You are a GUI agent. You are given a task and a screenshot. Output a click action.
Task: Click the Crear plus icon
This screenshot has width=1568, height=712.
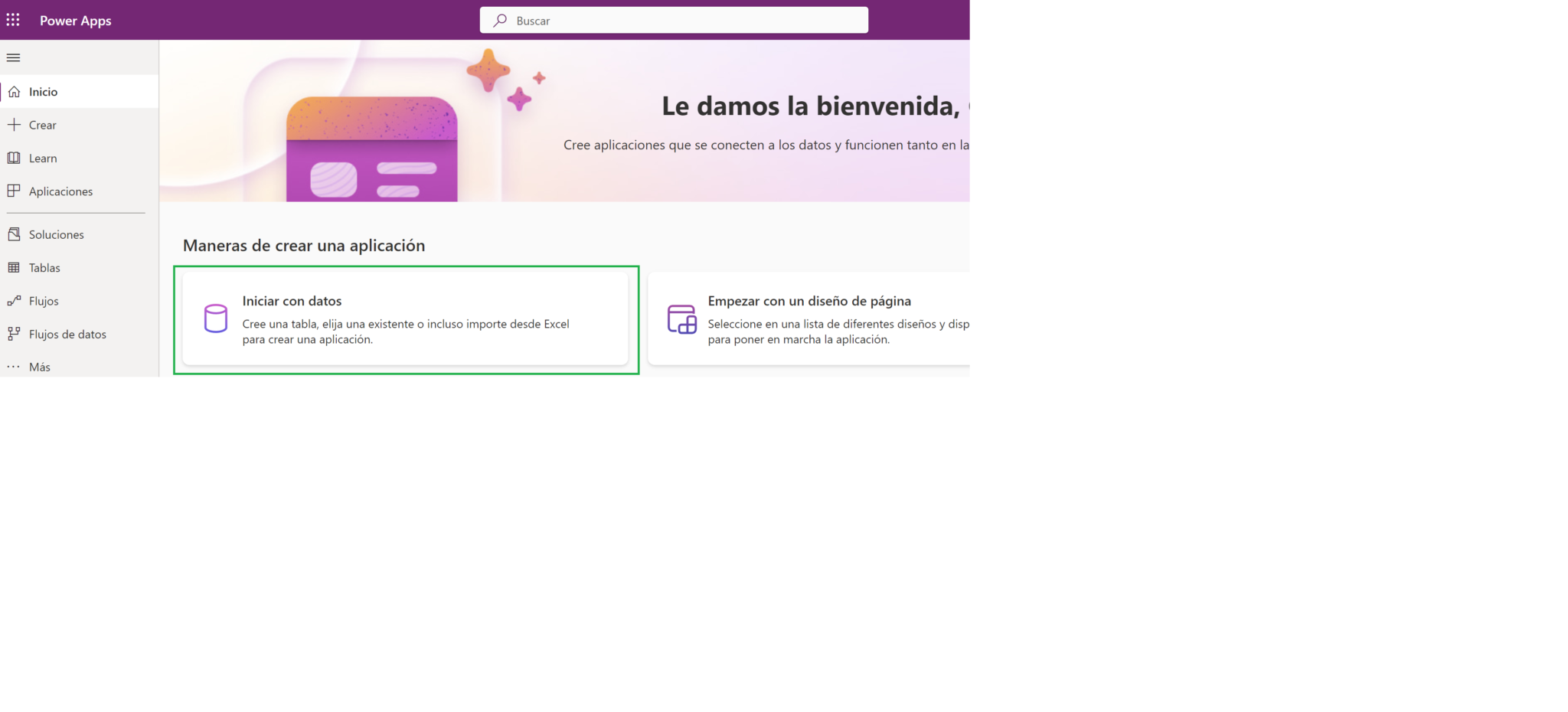coord(14,125)
